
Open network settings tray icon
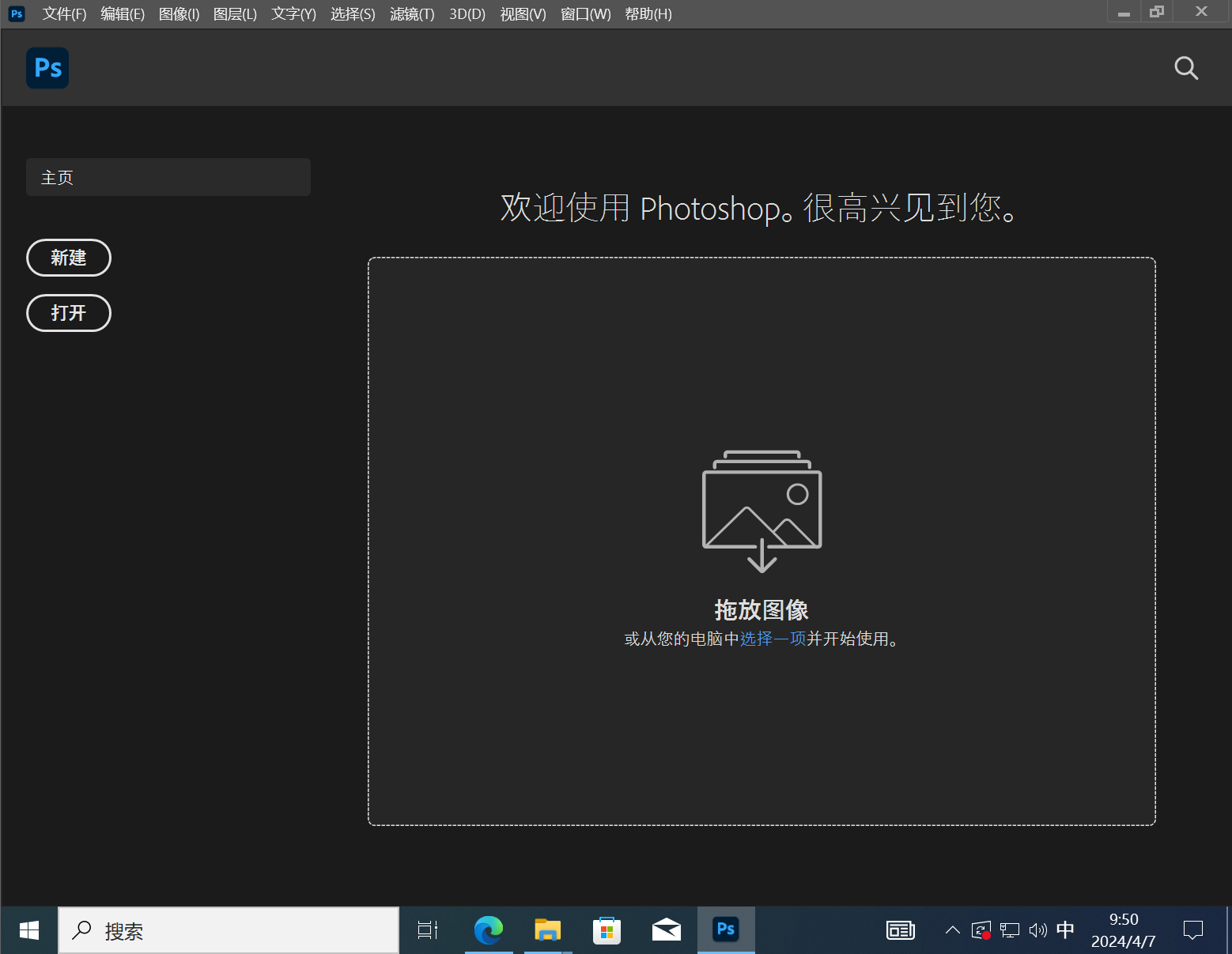1010,930
